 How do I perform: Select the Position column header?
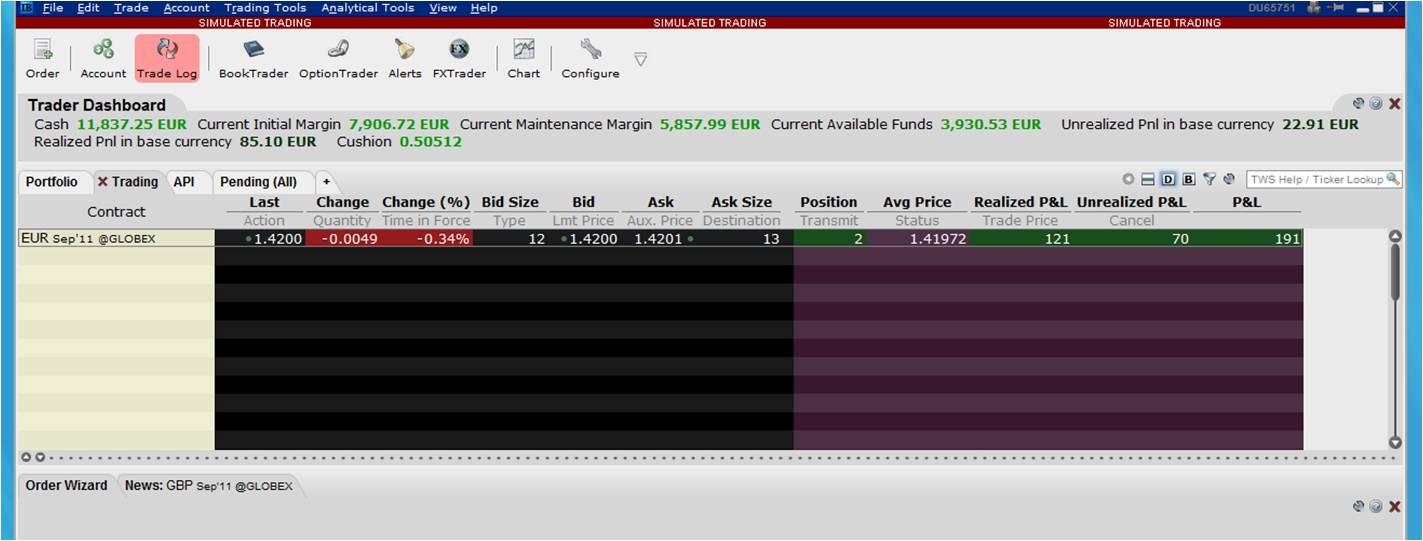(x=829, y=202)
